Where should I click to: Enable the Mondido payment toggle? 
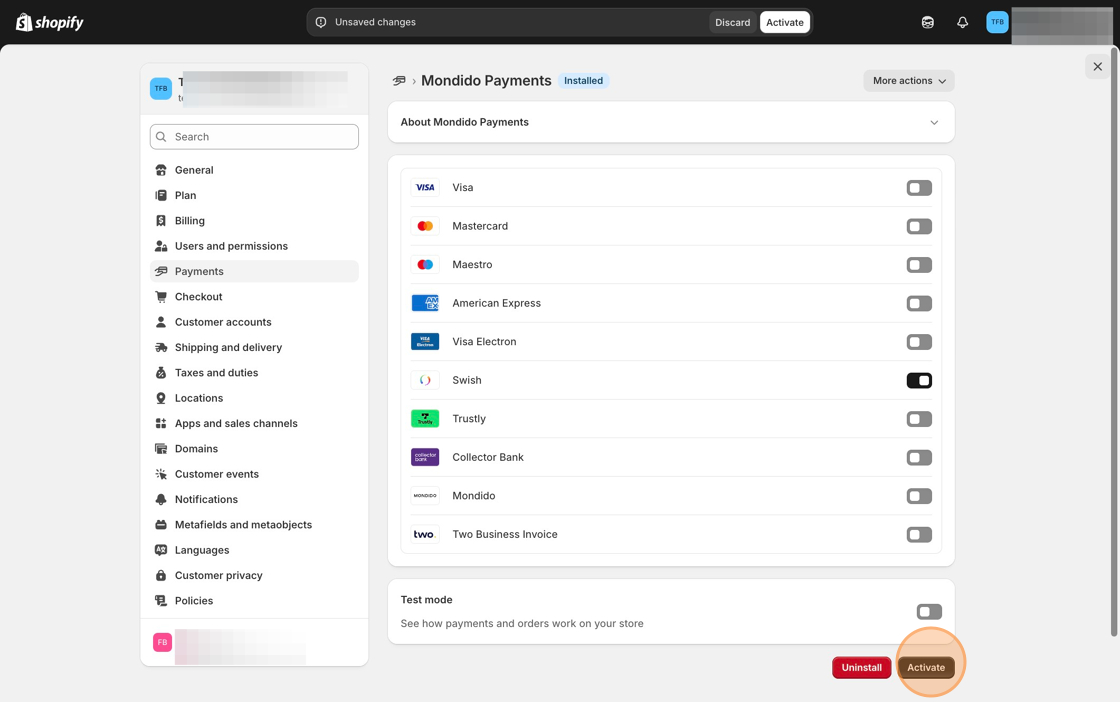click(919, 496)
